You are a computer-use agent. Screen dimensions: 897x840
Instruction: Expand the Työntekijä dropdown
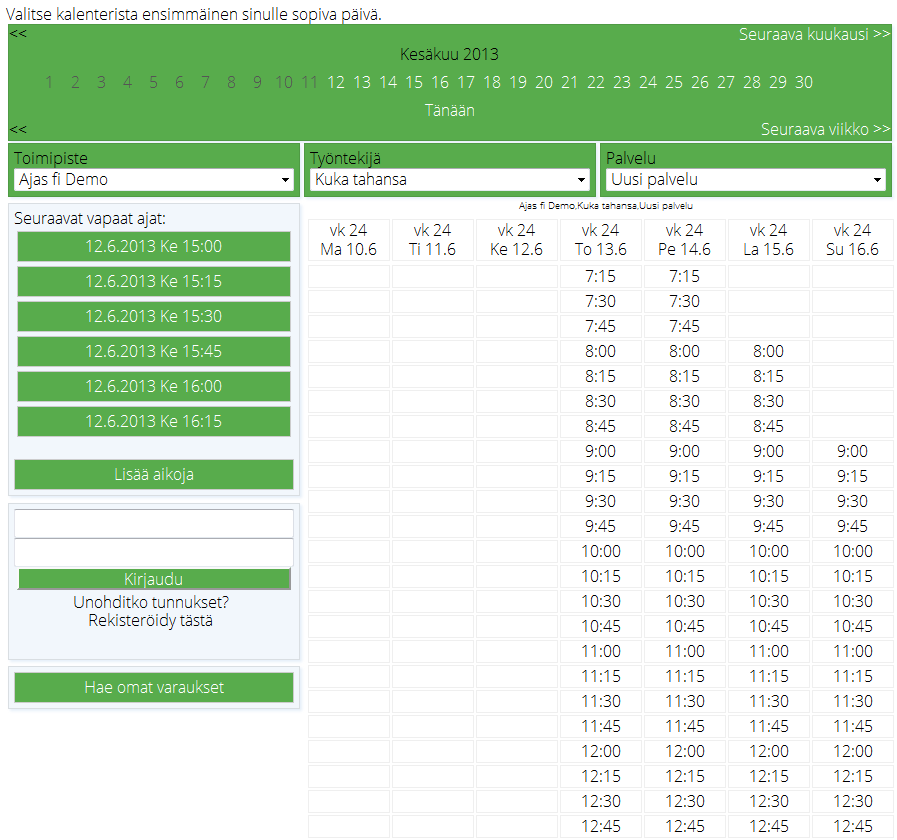pos(450,180)
